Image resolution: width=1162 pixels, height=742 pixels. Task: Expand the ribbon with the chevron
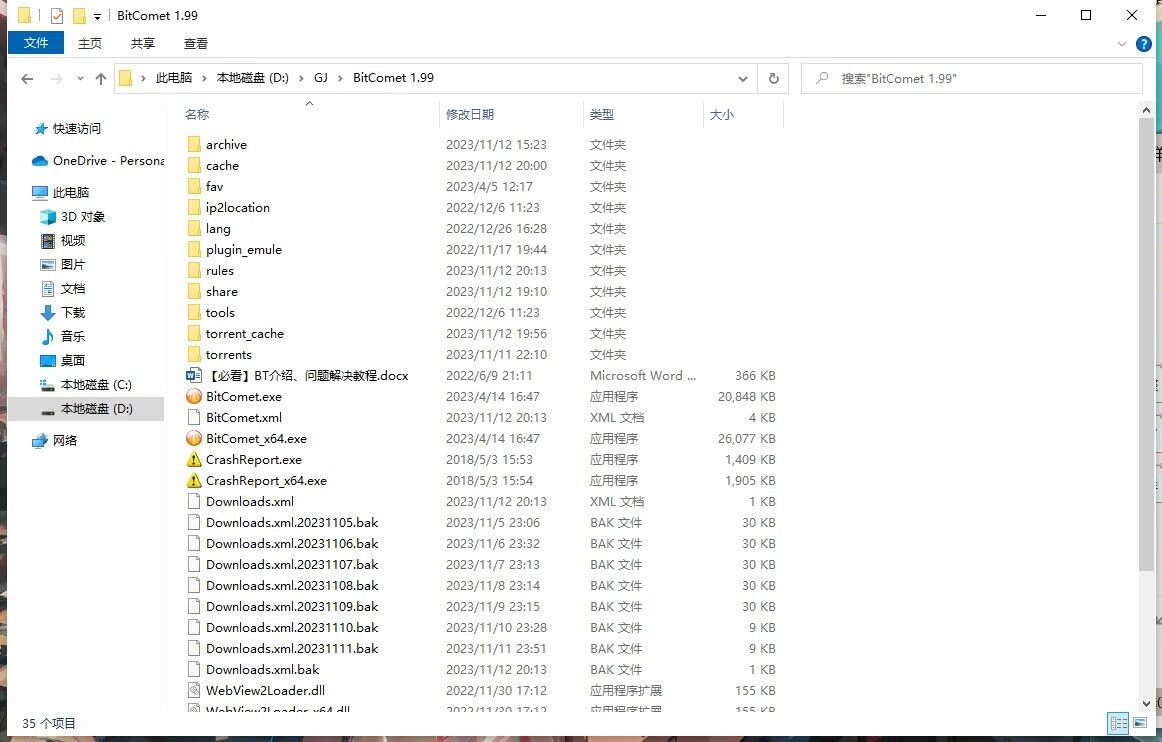point(1121,44)
